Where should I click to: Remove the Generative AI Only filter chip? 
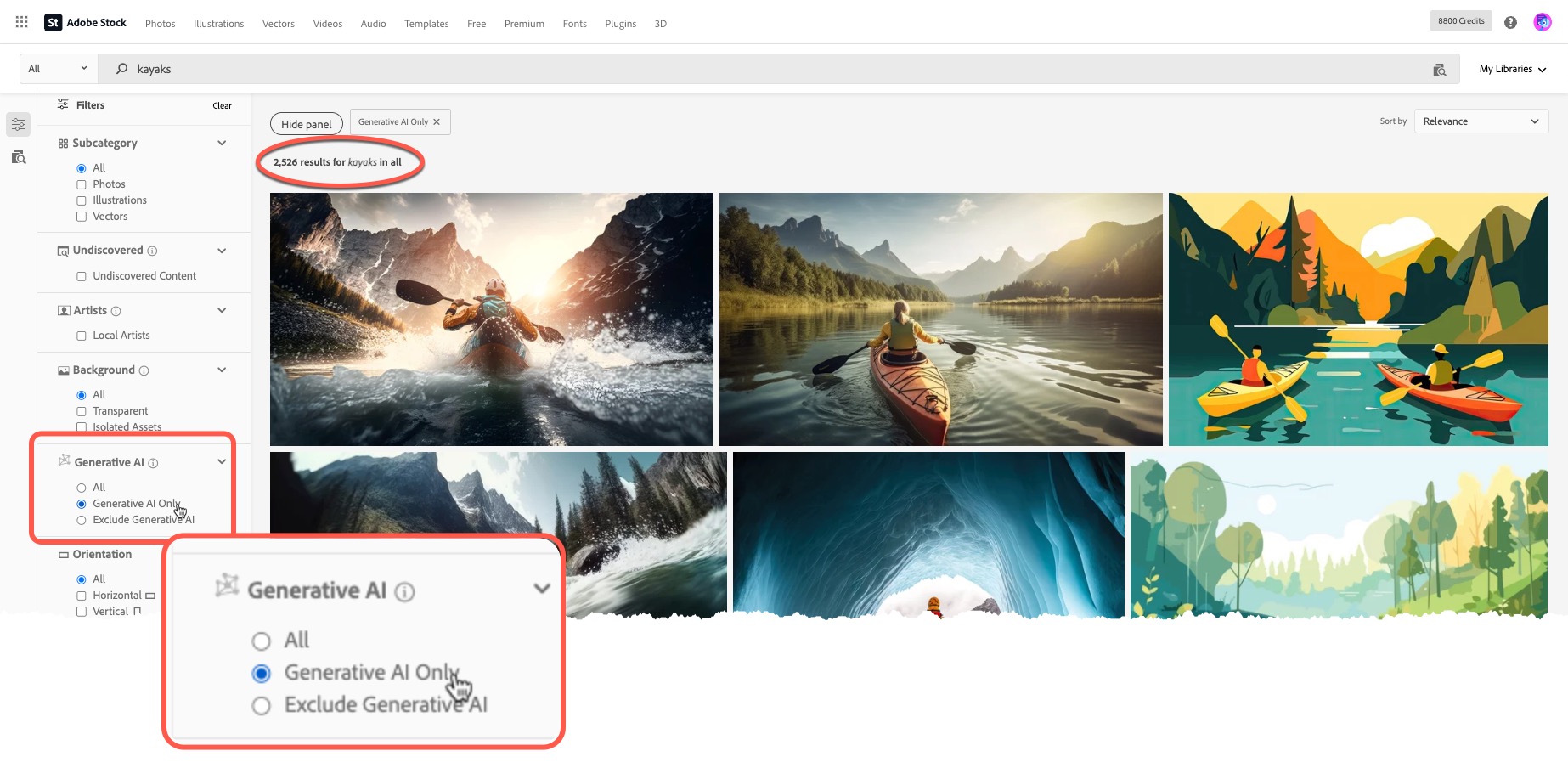(437, 122)
